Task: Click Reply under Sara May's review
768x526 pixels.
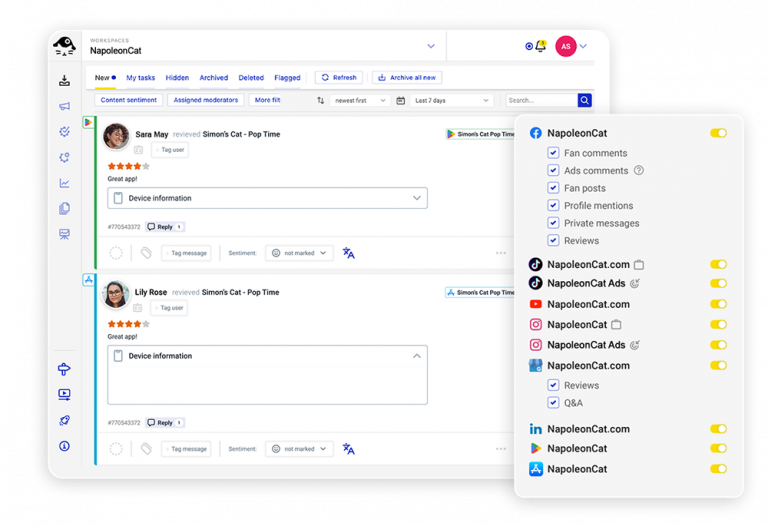Action: pyautogui.click(x=165, y=227)
